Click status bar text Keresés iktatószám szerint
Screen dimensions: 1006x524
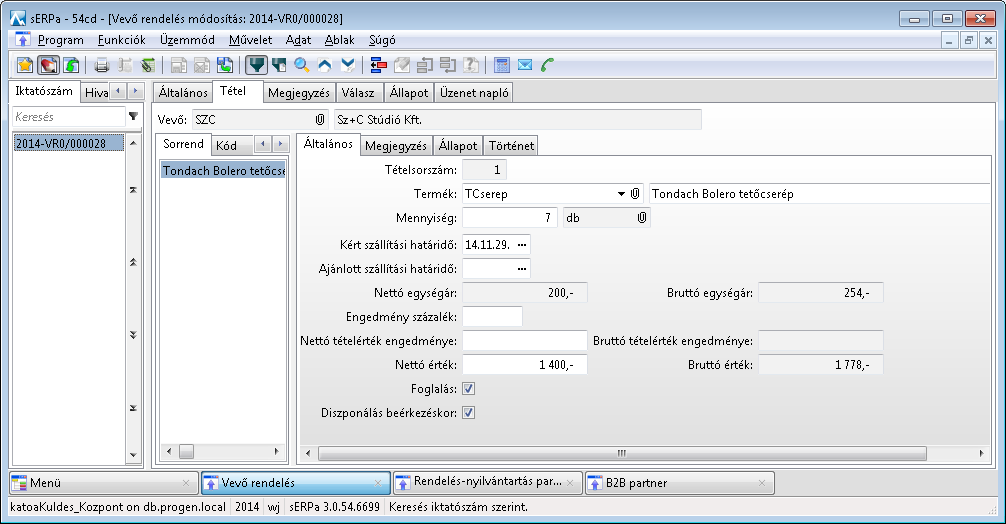tap(458, 507)
